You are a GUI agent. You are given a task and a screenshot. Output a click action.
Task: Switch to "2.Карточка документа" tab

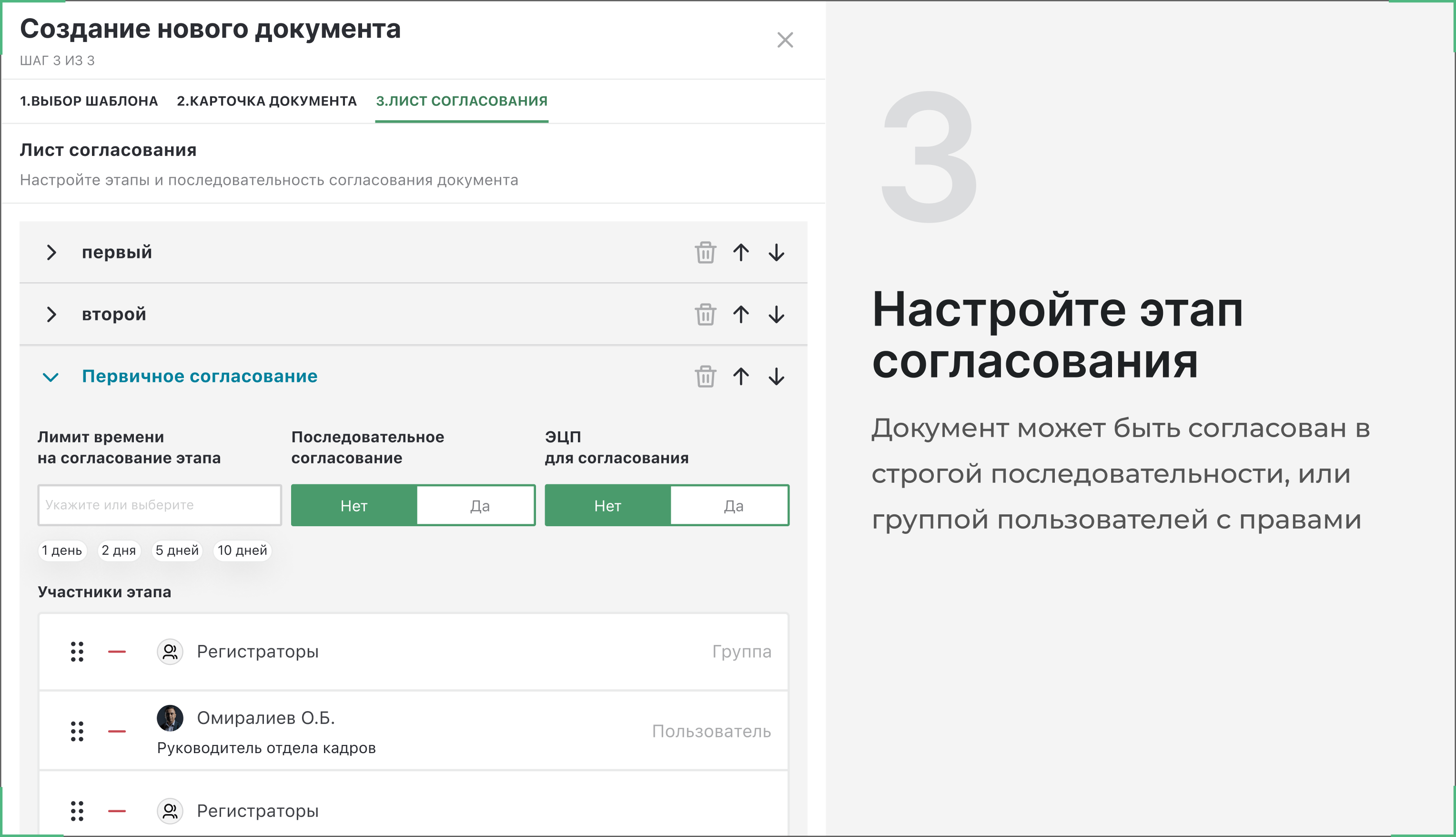(x=267, y=101)
